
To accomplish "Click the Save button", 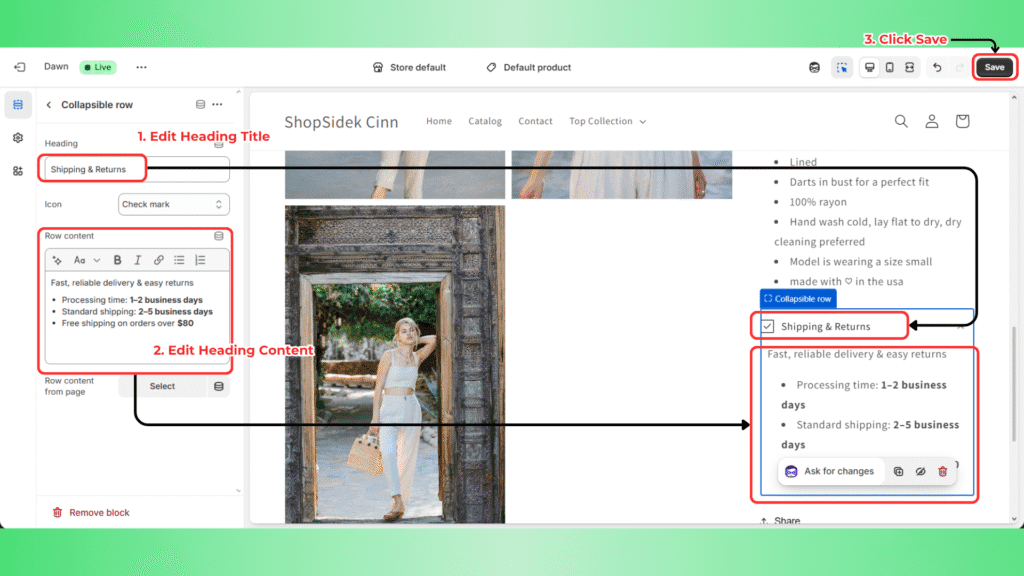I will tap(994, 67).
